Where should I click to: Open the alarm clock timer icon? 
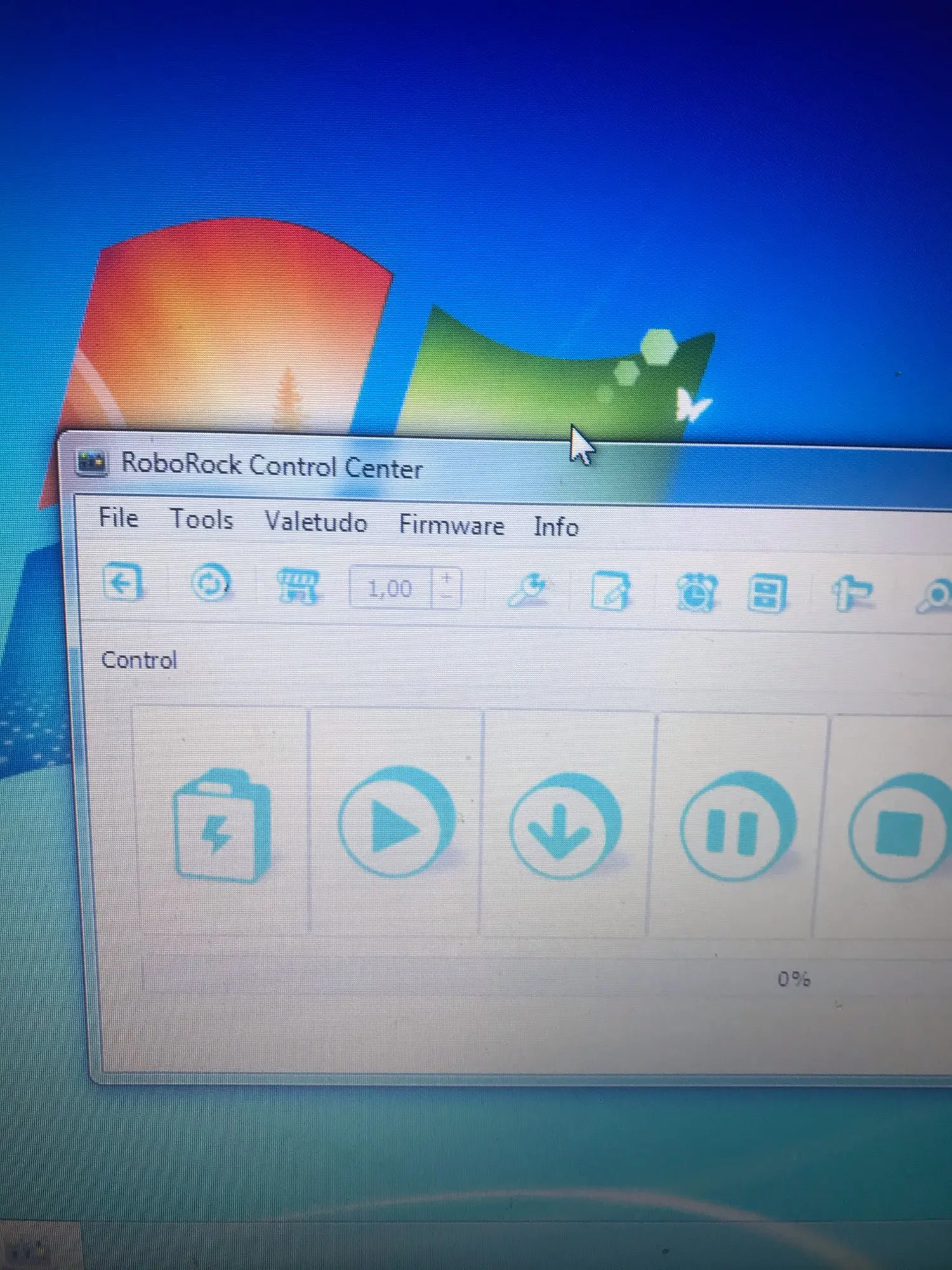tap(697, 593)
